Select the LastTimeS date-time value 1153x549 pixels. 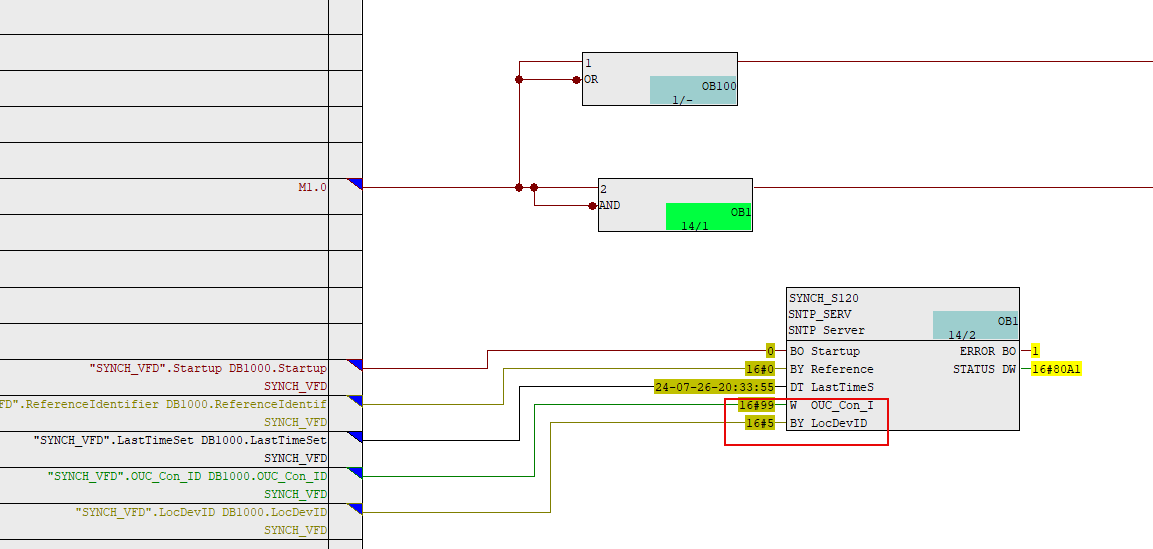click(x=714, y=387)
